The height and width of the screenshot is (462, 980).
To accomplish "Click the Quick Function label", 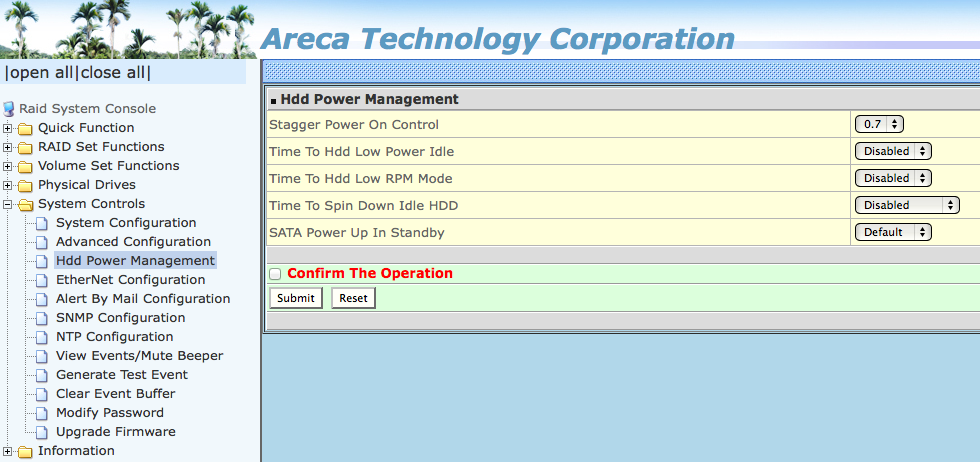I will (x=86, y=128).
